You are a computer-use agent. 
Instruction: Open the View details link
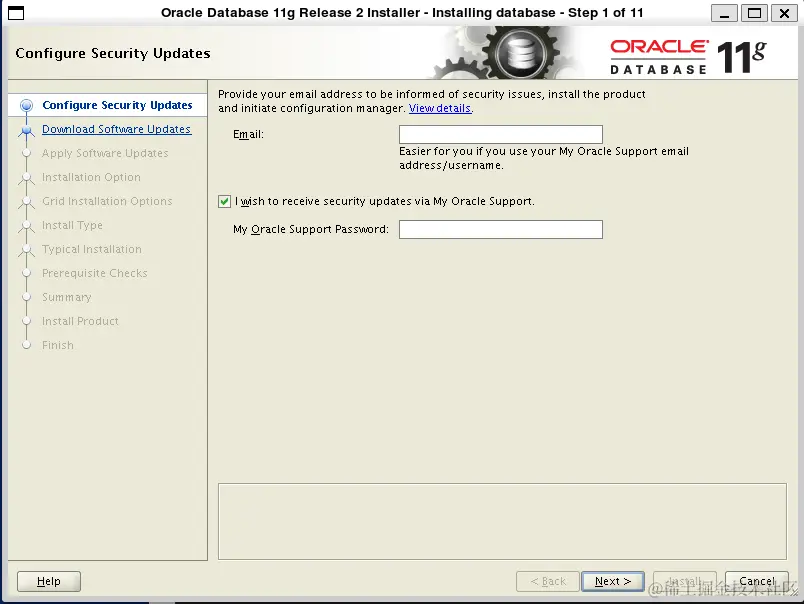(x=439, y=108)
